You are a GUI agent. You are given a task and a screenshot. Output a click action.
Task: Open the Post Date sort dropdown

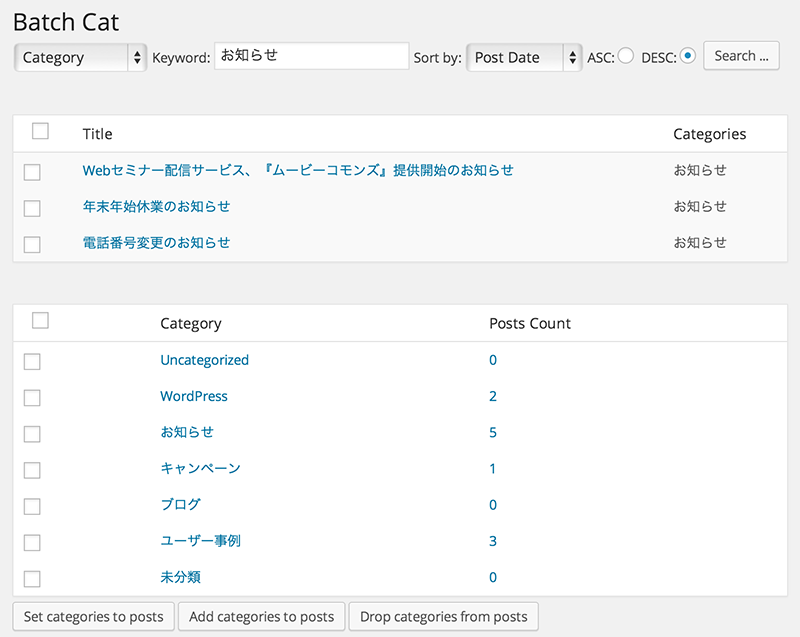click(x=524, y=57)
